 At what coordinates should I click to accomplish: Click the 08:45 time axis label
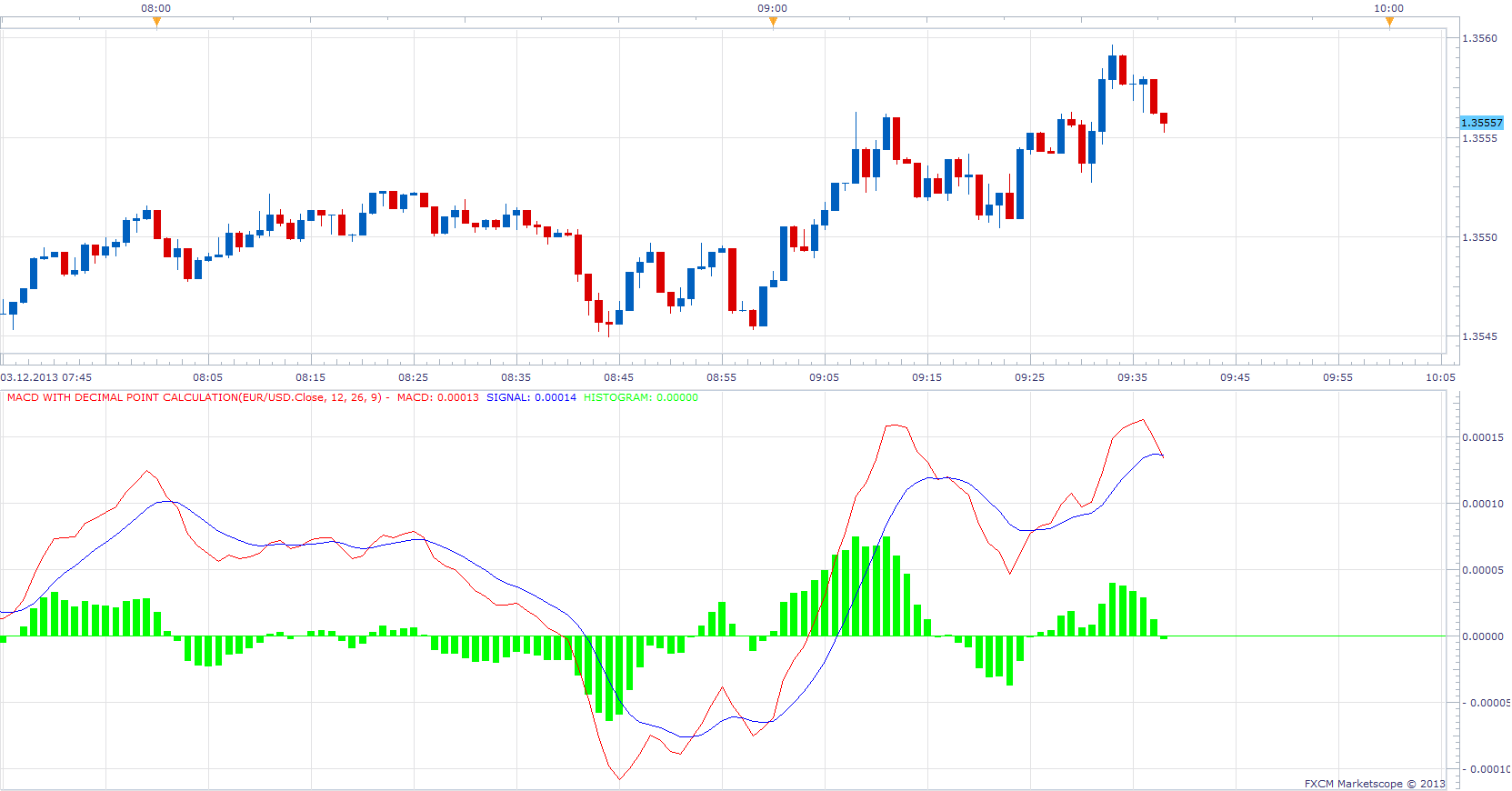click(618, 377)
